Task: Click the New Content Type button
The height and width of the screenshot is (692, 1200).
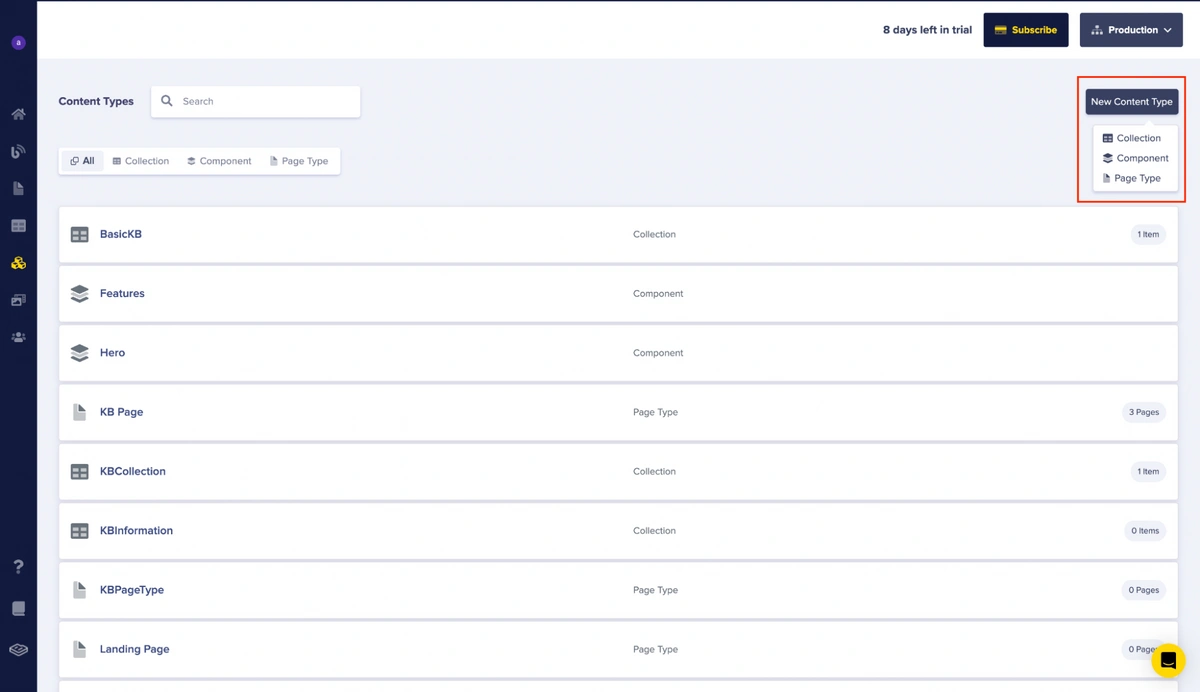Action: [x=1131, y=102]
